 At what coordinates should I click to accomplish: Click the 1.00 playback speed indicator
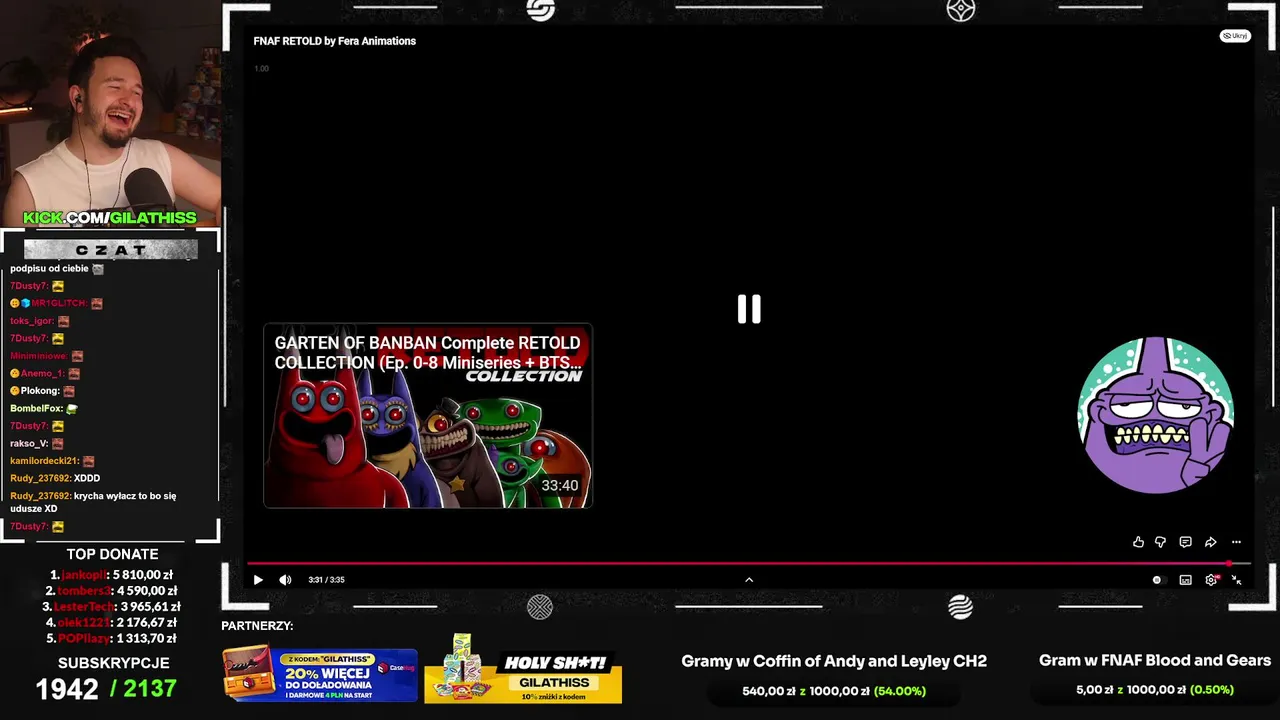click(261, 68)
